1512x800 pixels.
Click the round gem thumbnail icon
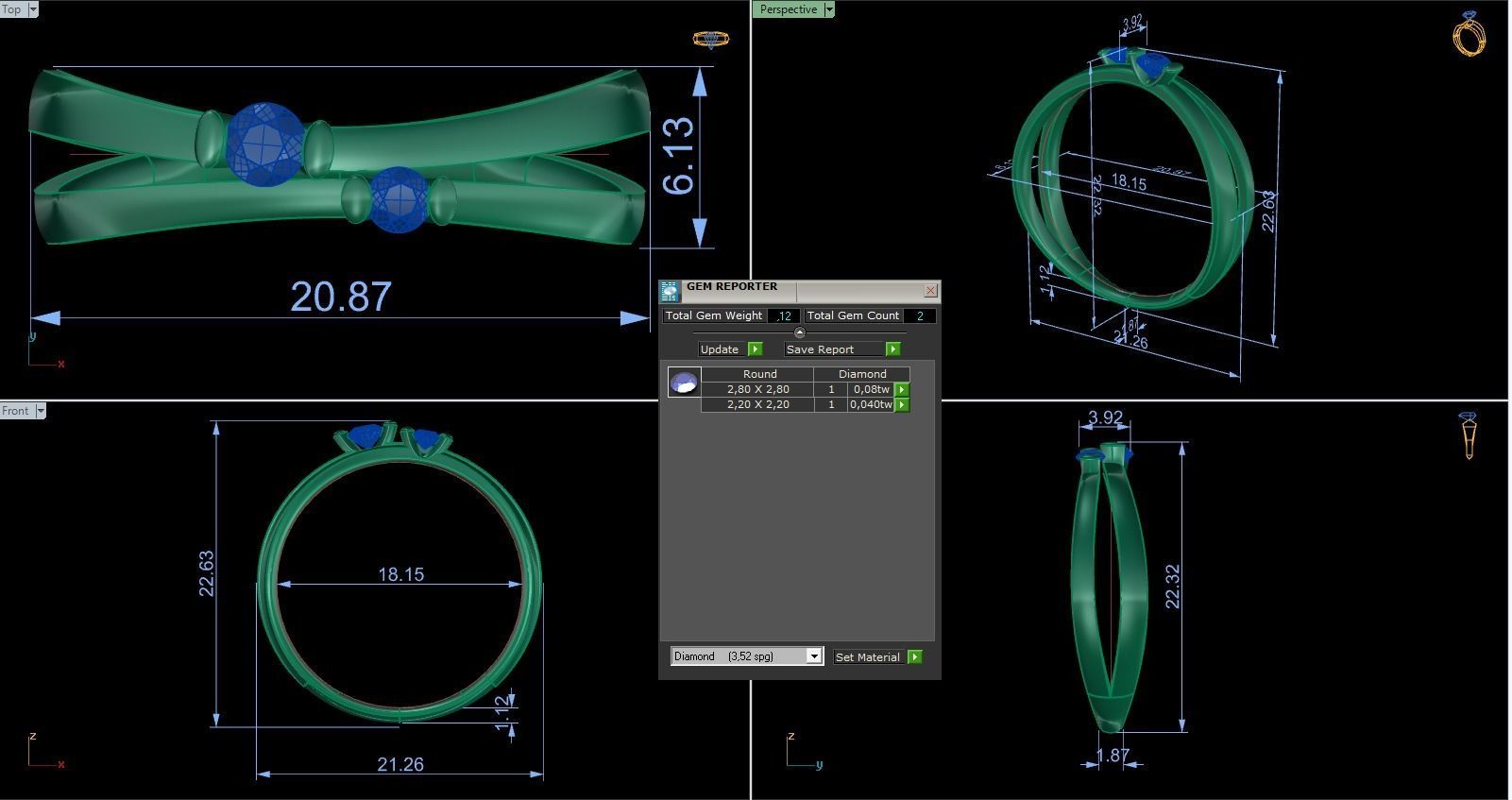pos(684,382)
